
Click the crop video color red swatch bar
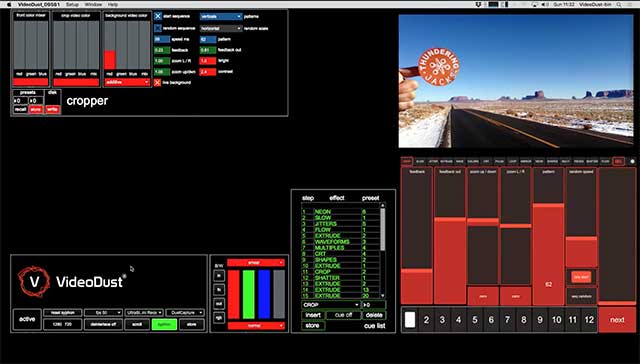(x=76, y=82)
